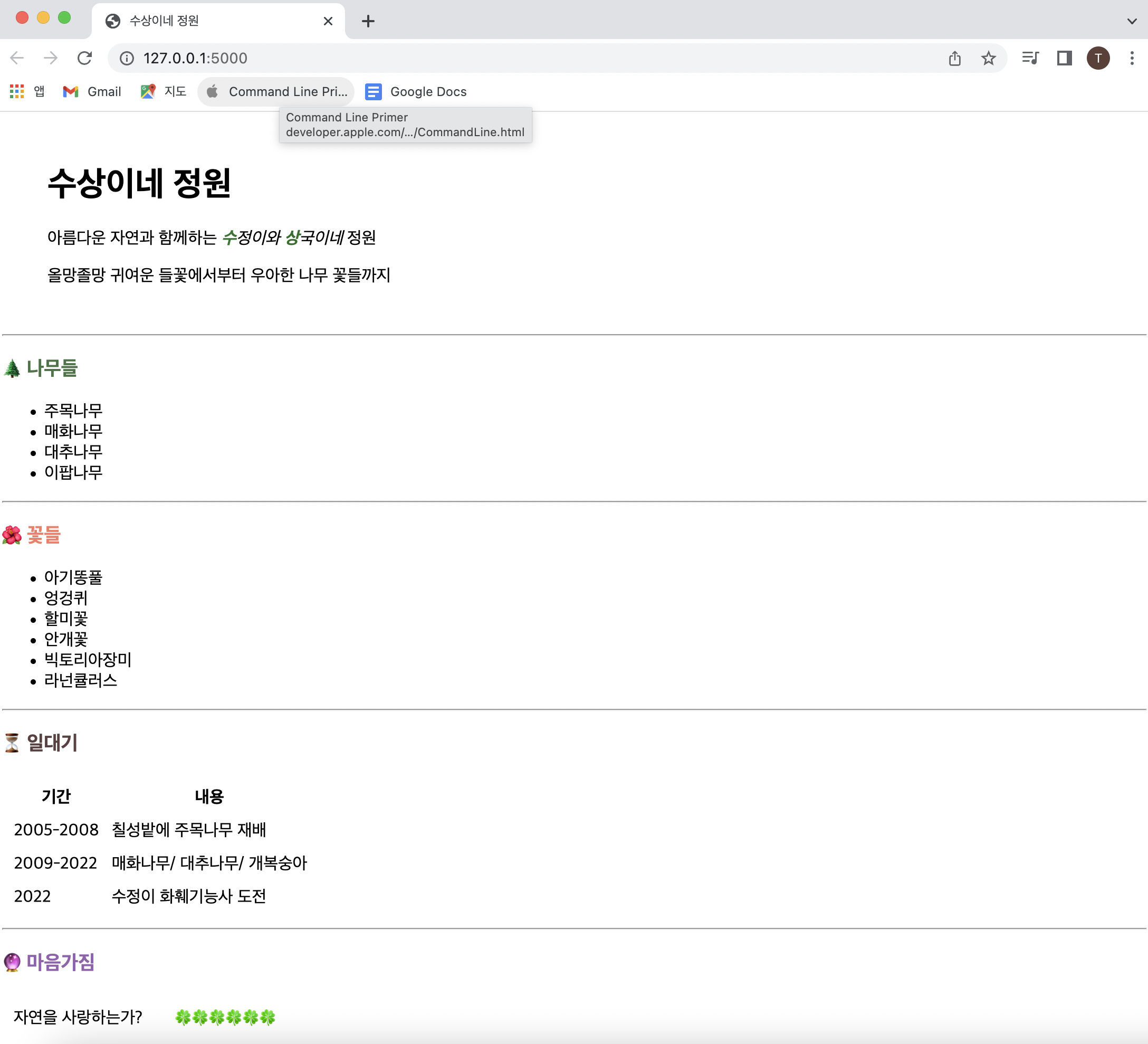1148x1044 pixels.
Task: Click the forward navigation arrow
Action: pyautogui.click(x=51, y=58)
